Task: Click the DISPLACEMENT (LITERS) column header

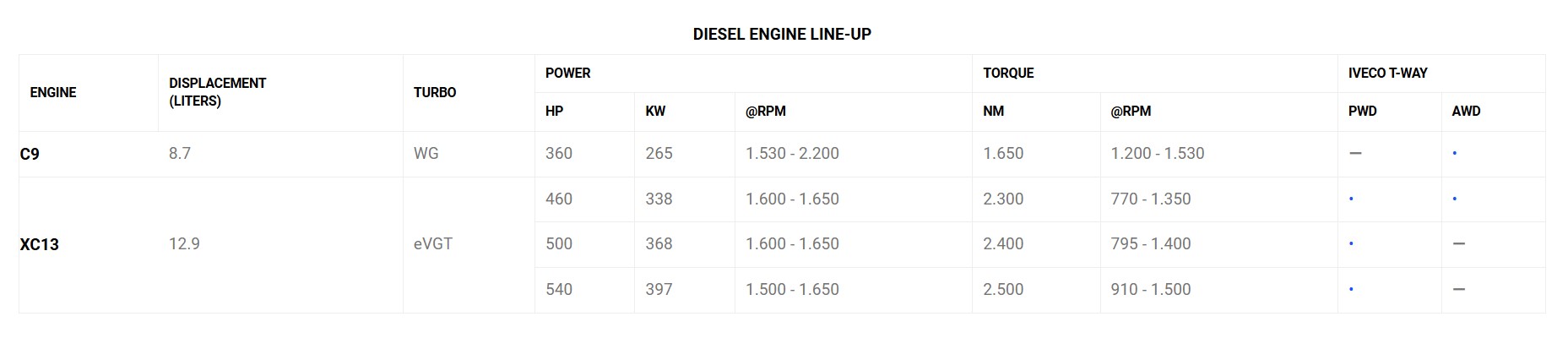Action: [217, 92]
